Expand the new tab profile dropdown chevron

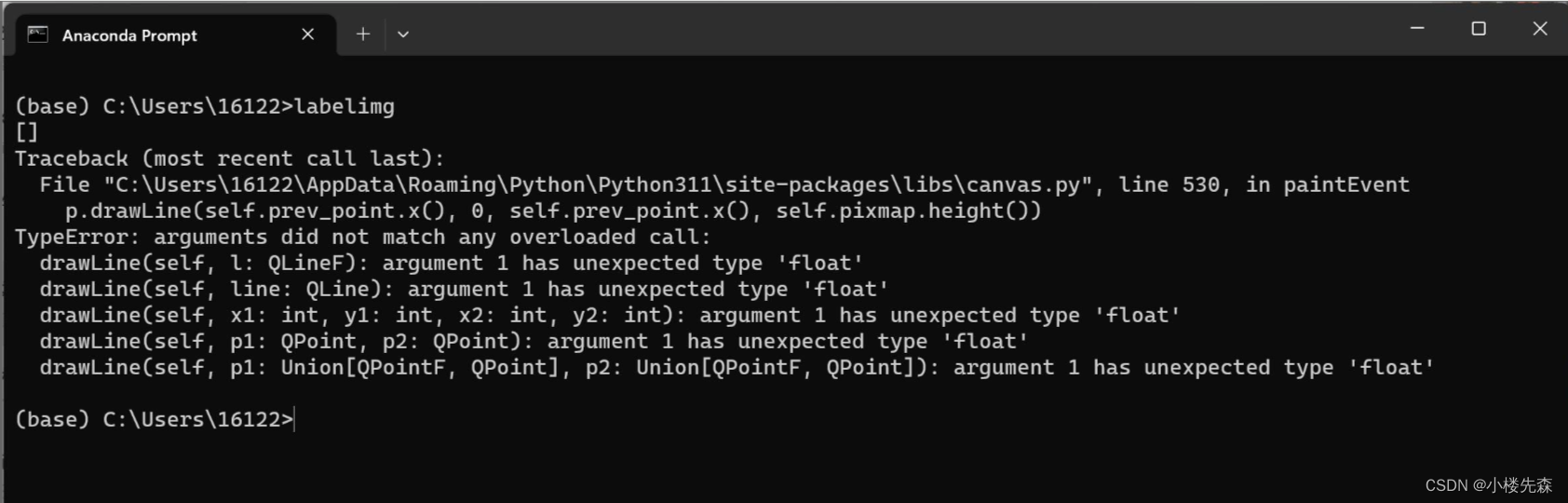[403, 34]
